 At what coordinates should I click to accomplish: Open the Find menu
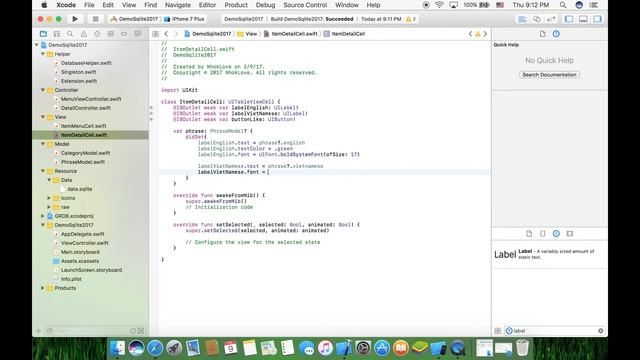150,5
